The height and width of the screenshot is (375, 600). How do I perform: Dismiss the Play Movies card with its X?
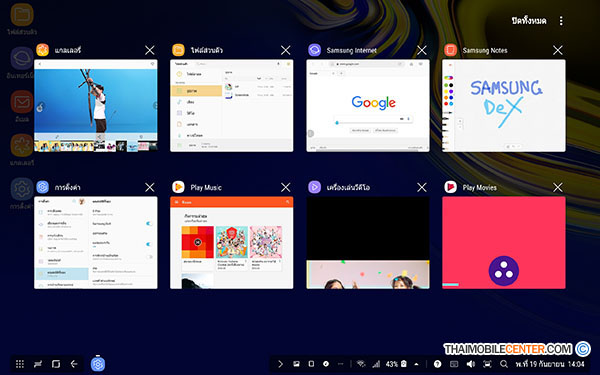(558, 187)
